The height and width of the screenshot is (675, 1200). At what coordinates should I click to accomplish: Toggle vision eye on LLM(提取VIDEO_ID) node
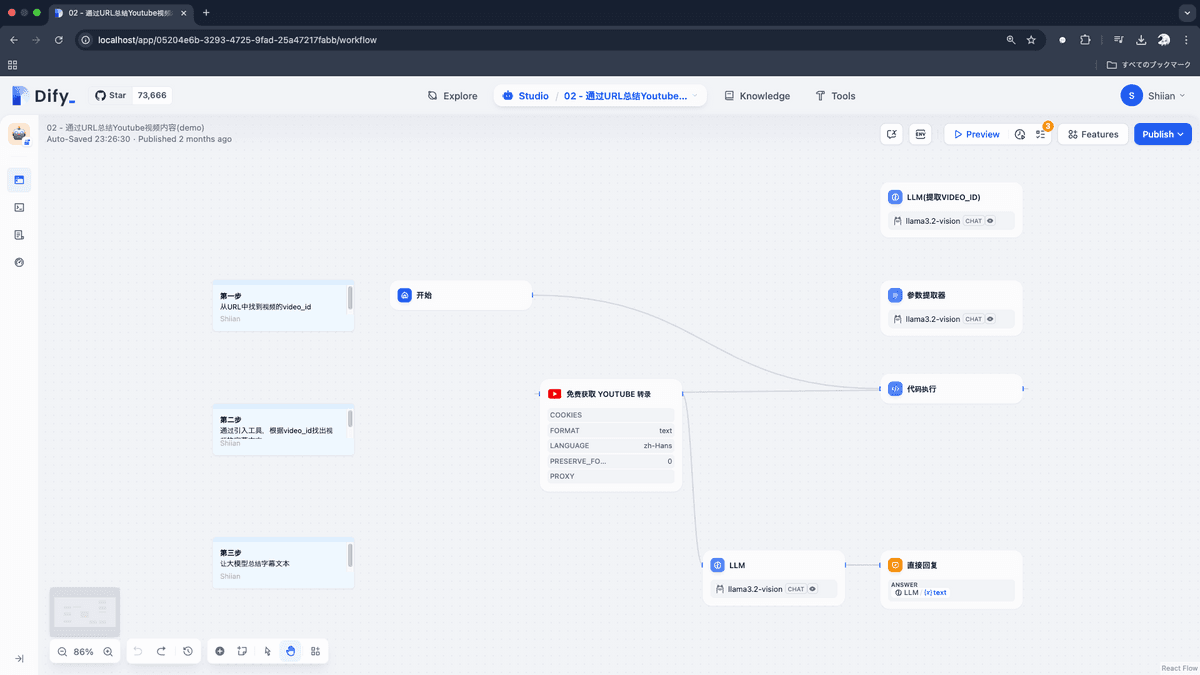[x=990, y=221]
